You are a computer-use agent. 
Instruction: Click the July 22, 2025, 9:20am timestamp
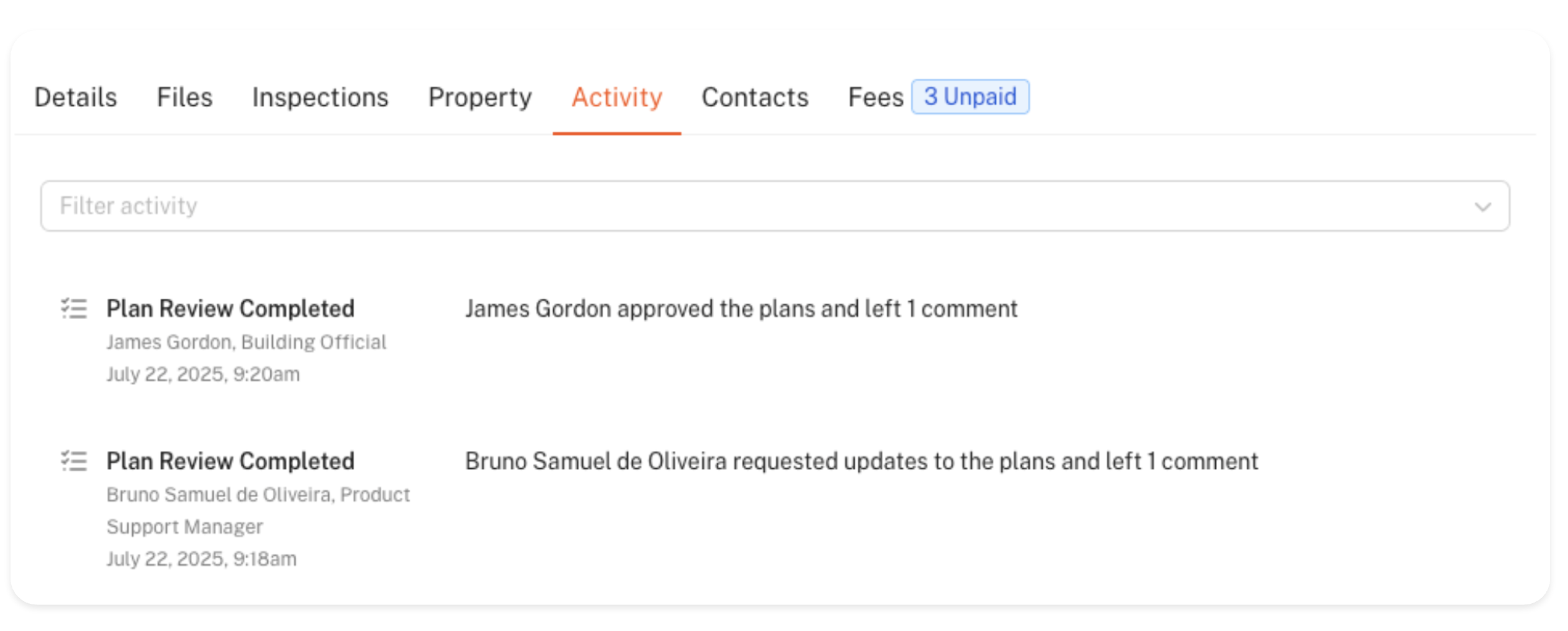tap(203, 374)
